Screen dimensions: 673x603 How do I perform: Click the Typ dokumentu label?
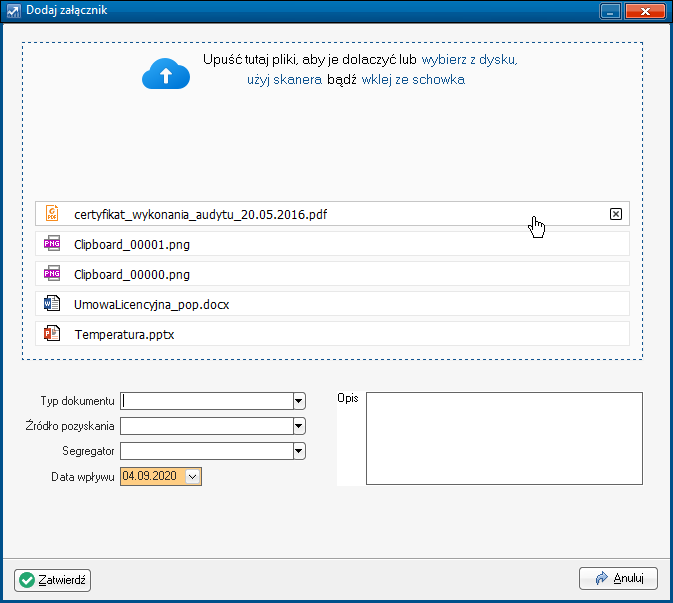click(78, 401)
